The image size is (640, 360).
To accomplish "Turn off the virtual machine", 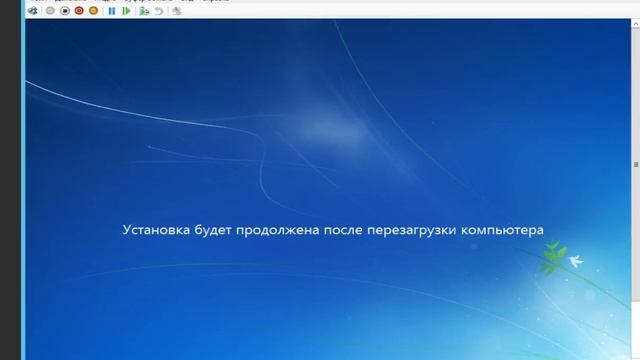I will [64, 11].
